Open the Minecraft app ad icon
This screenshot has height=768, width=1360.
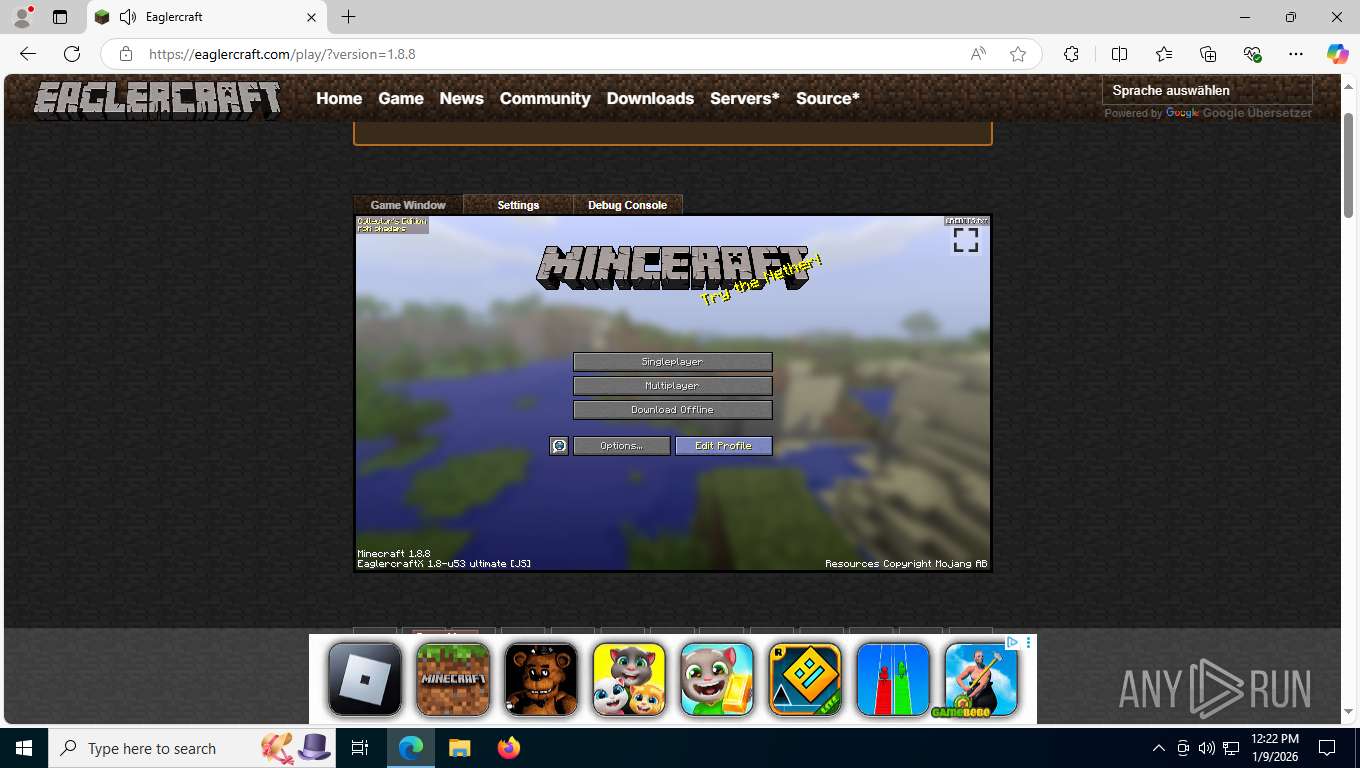tap(453, 679)
